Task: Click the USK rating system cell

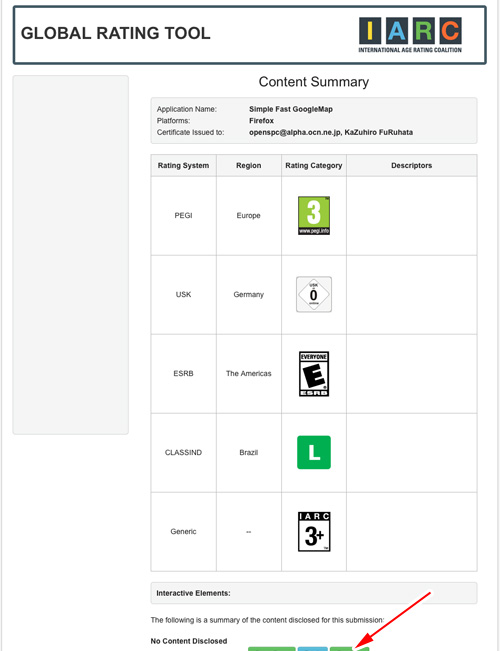Action: [x=183, y=294]
